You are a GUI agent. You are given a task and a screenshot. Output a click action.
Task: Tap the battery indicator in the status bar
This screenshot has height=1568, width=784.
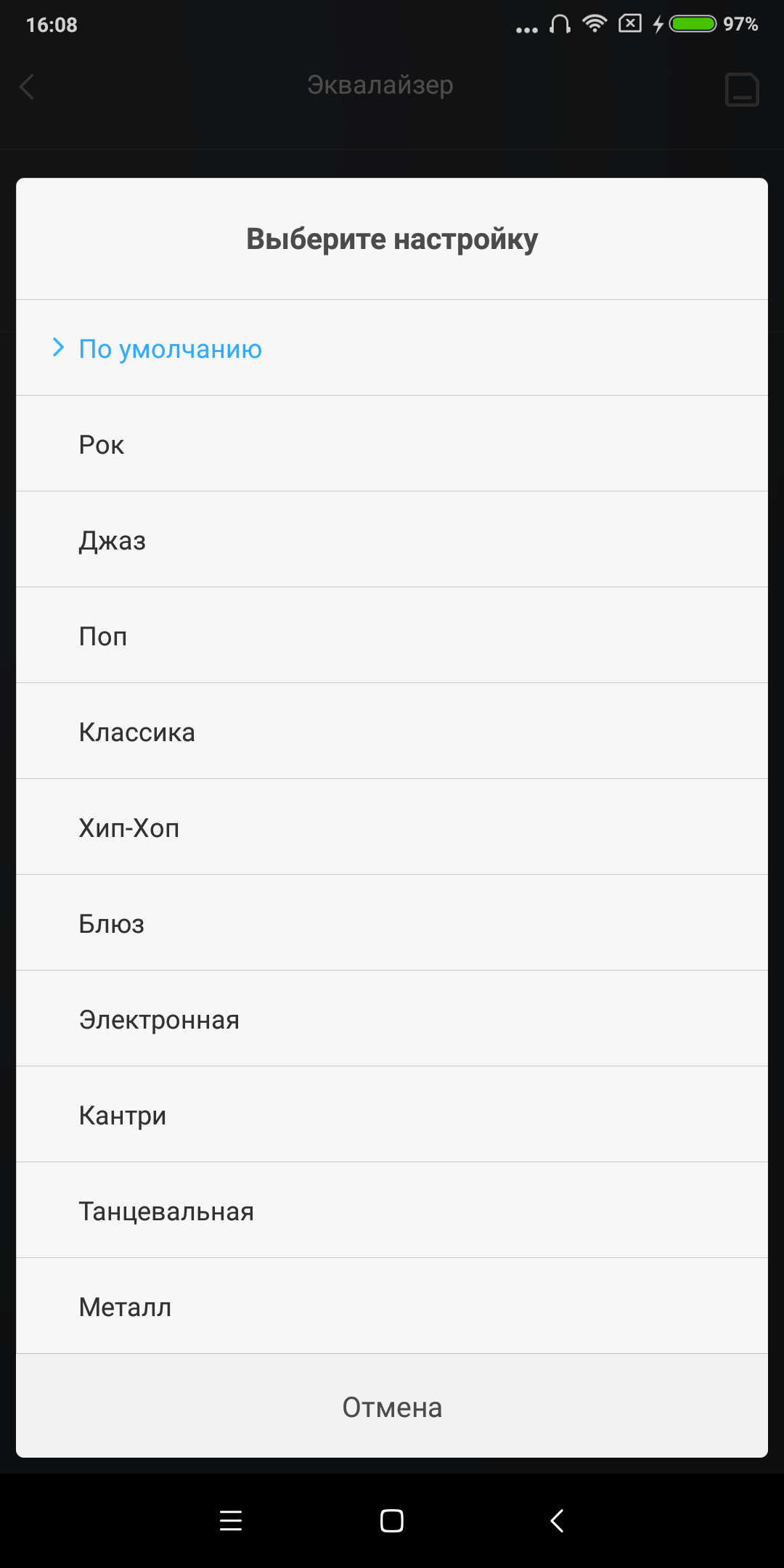[693, 24]
